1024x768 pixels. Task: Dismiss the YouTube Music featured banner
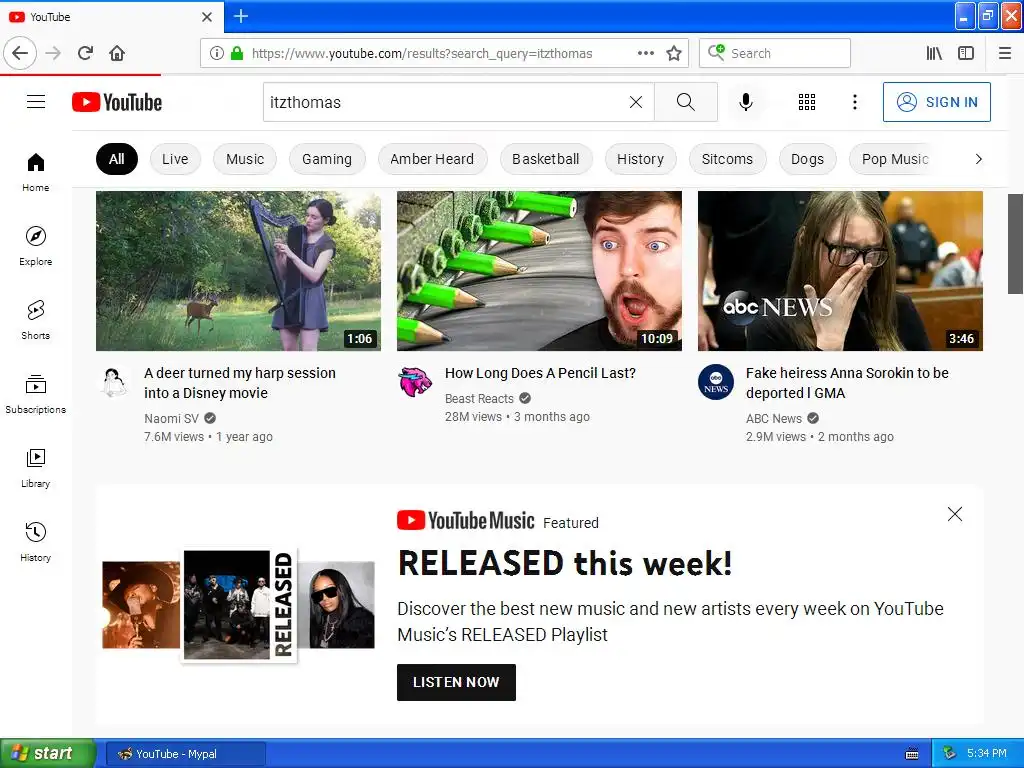955,514
